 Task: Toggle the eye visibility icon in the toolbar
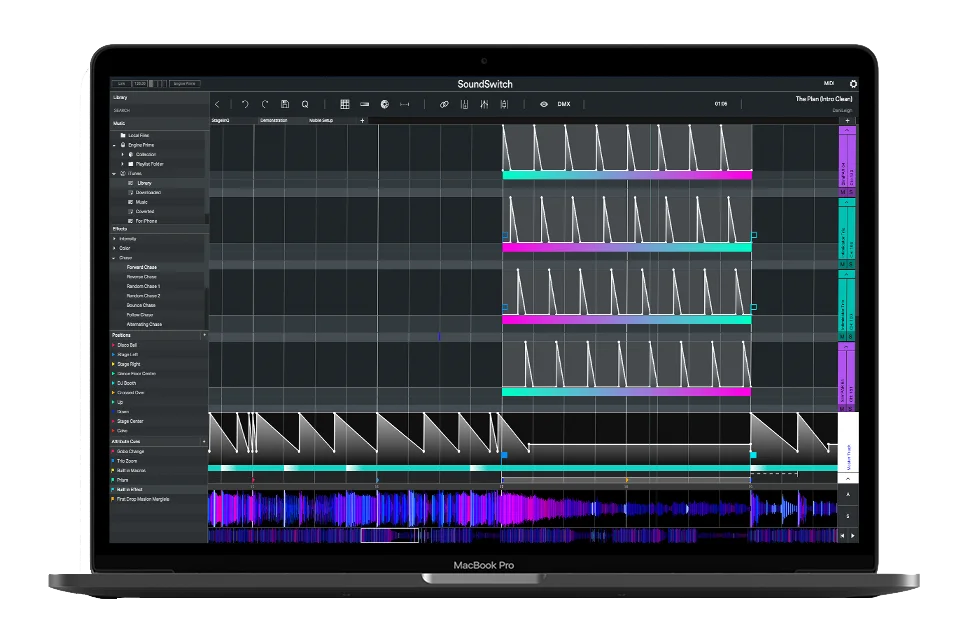[544, 104]
